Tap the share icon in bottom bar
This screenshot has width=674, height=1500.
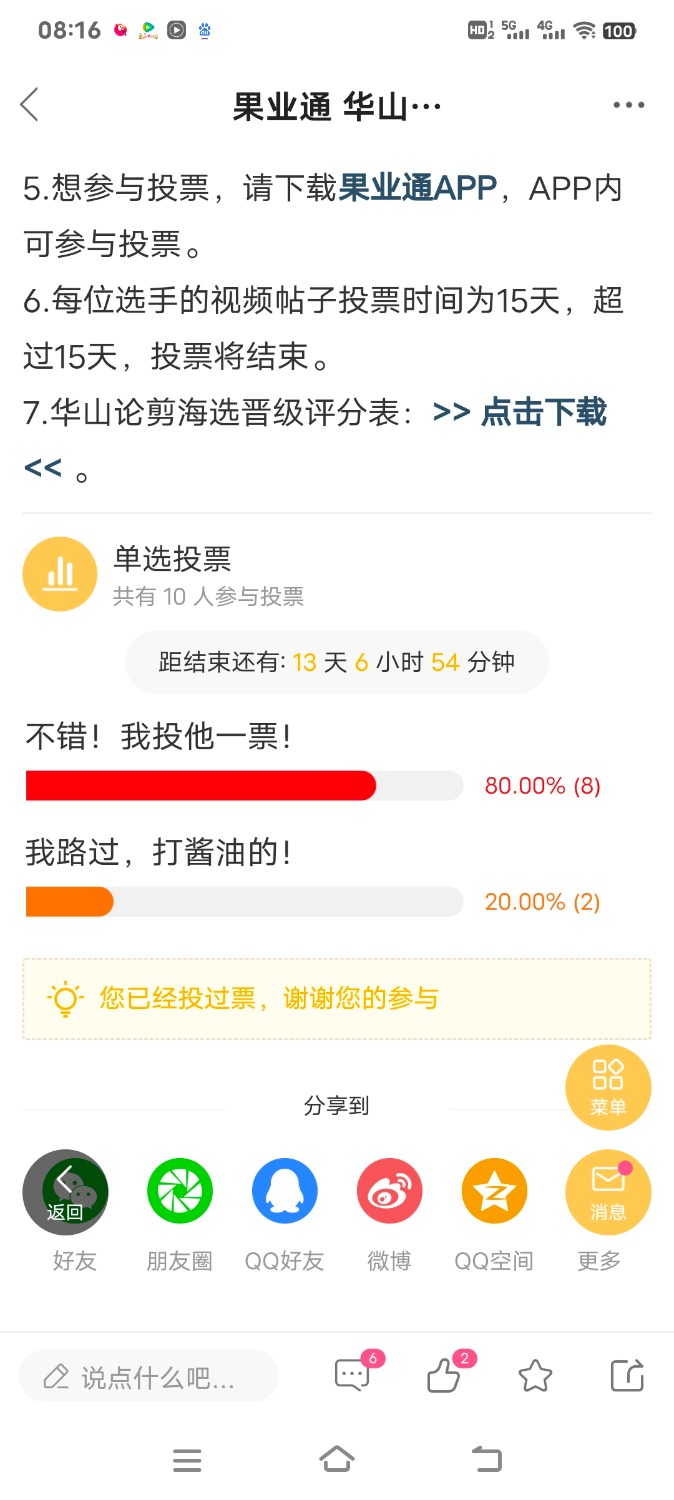[x=627, y=1376]
